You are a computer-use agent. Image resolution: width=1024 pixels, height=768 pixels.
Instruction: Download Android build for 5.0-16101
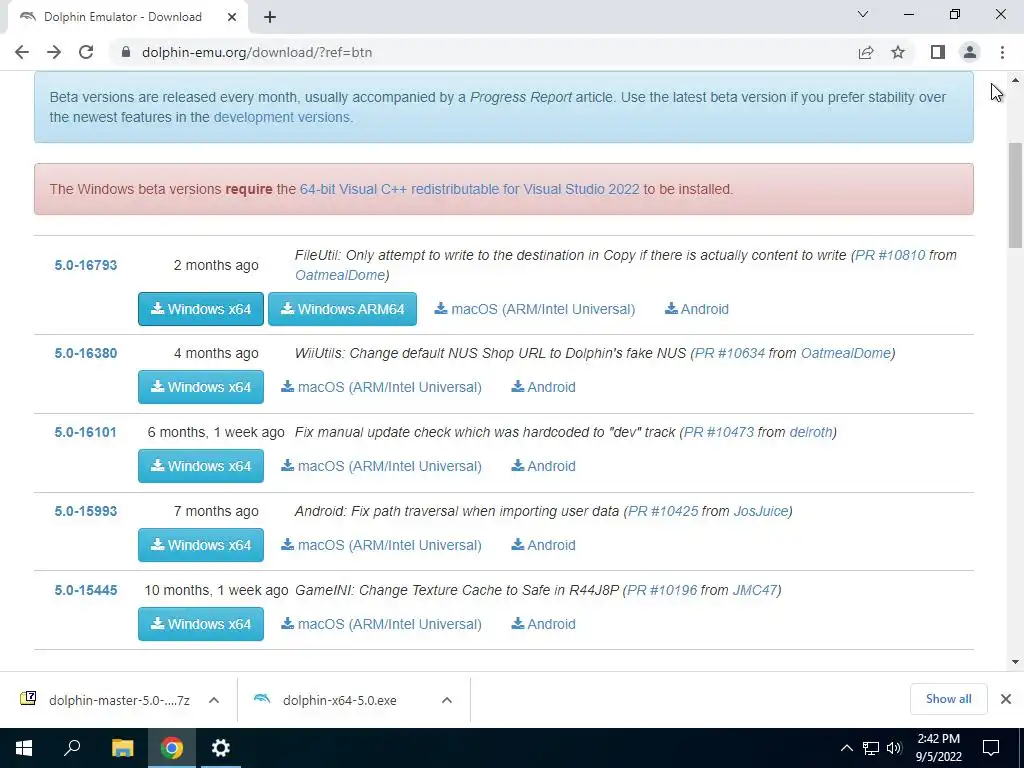543,466
